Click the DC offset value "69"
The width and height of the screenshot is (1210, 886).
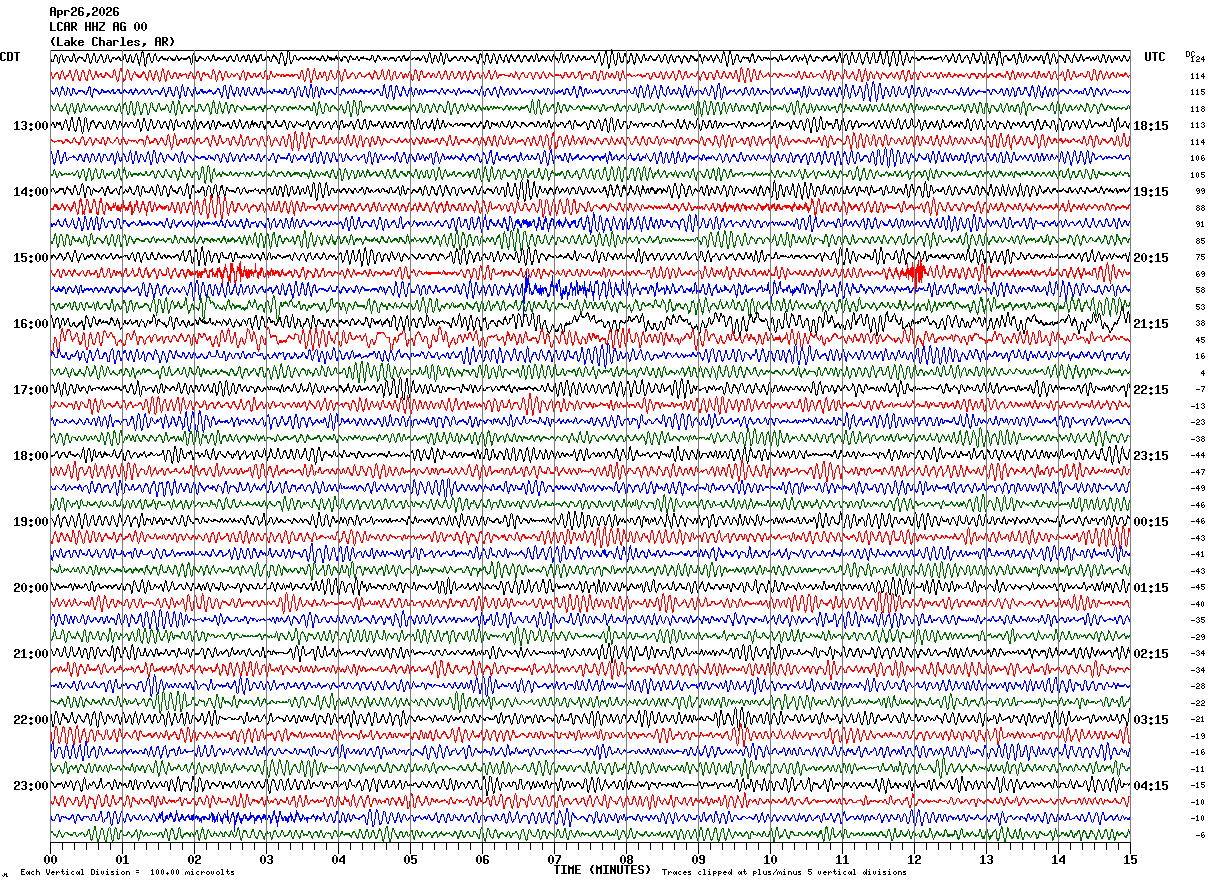1200,274
